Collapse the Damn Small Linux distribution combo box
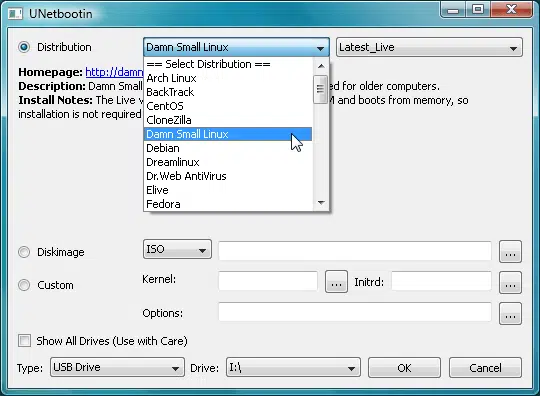Viewport: 540px width, 396px height. tap(236, 47)
